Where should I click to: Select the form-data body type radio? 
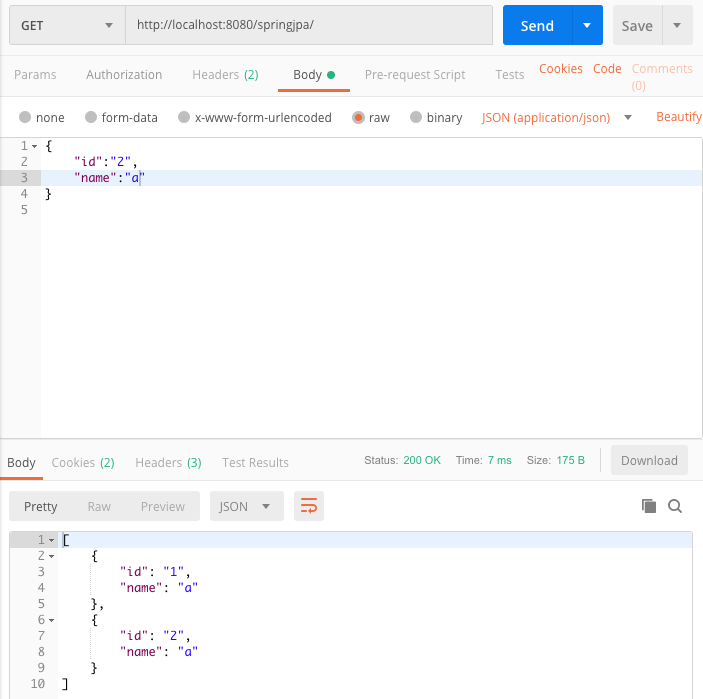(x=91, y=117)
